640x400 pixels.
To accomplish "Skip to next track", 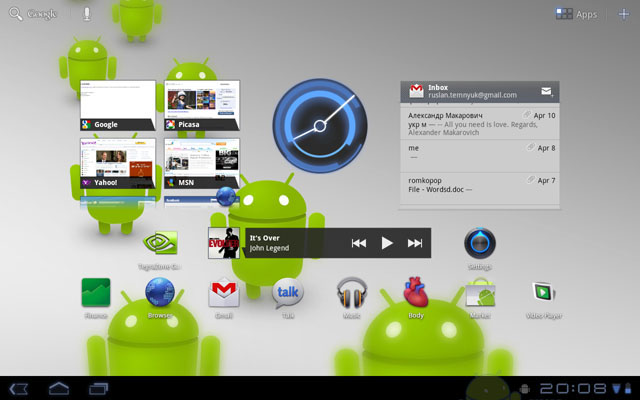I will (415, 243).
